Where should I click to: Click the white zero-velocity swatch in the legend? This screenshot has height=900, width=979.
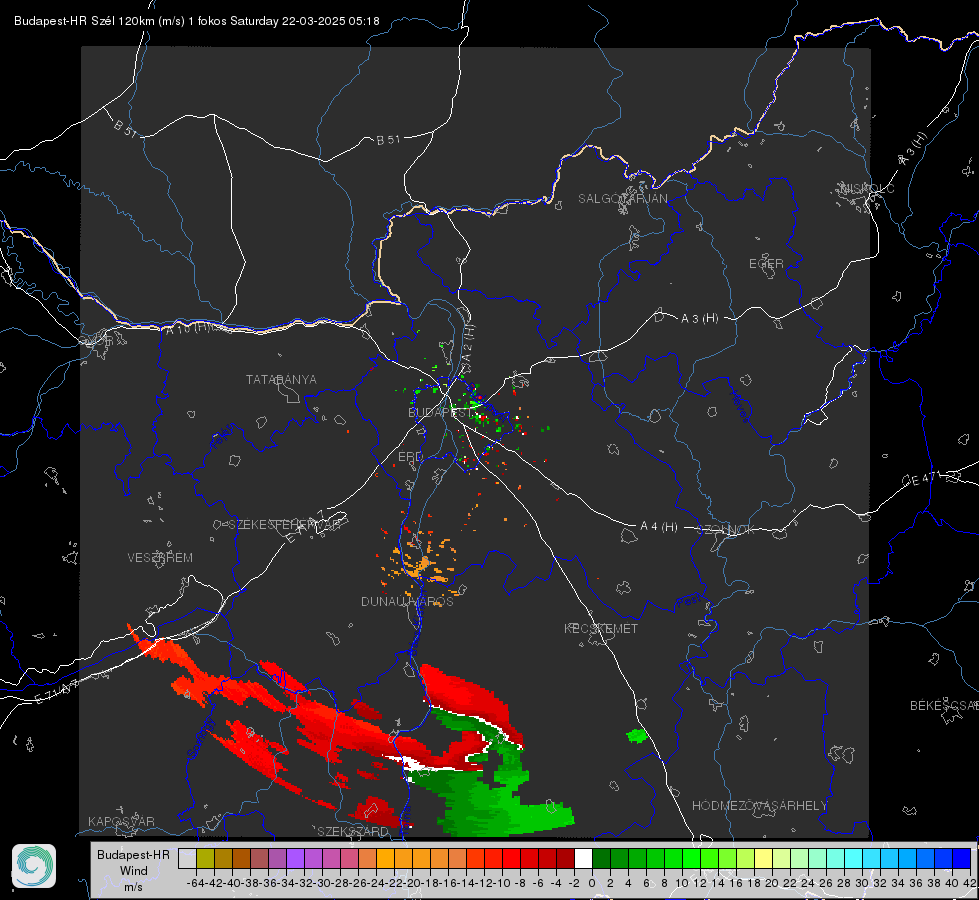coord(583,859)
